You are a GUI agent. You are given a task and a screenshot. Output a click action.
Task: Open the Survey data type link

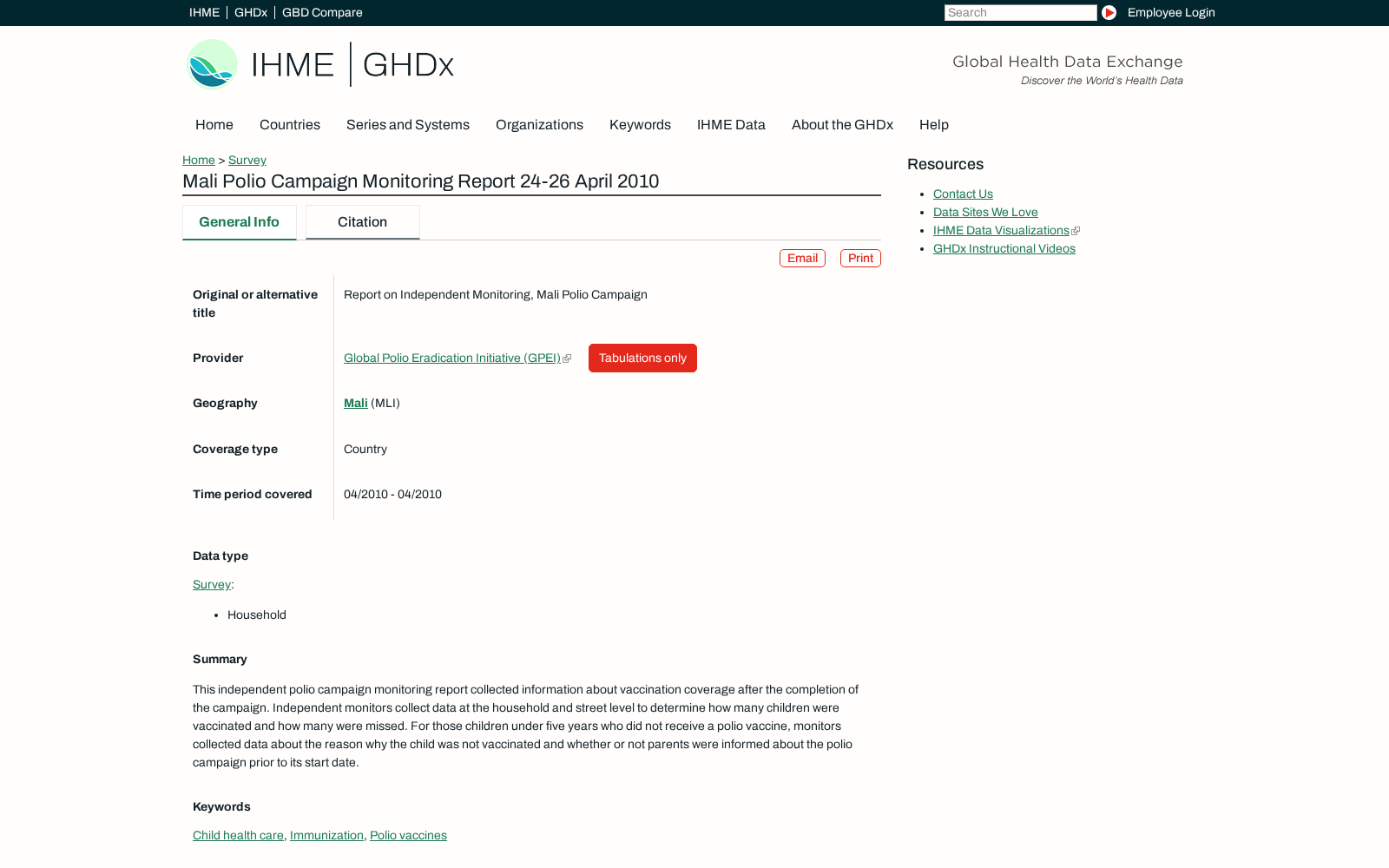tap(212, 585)
